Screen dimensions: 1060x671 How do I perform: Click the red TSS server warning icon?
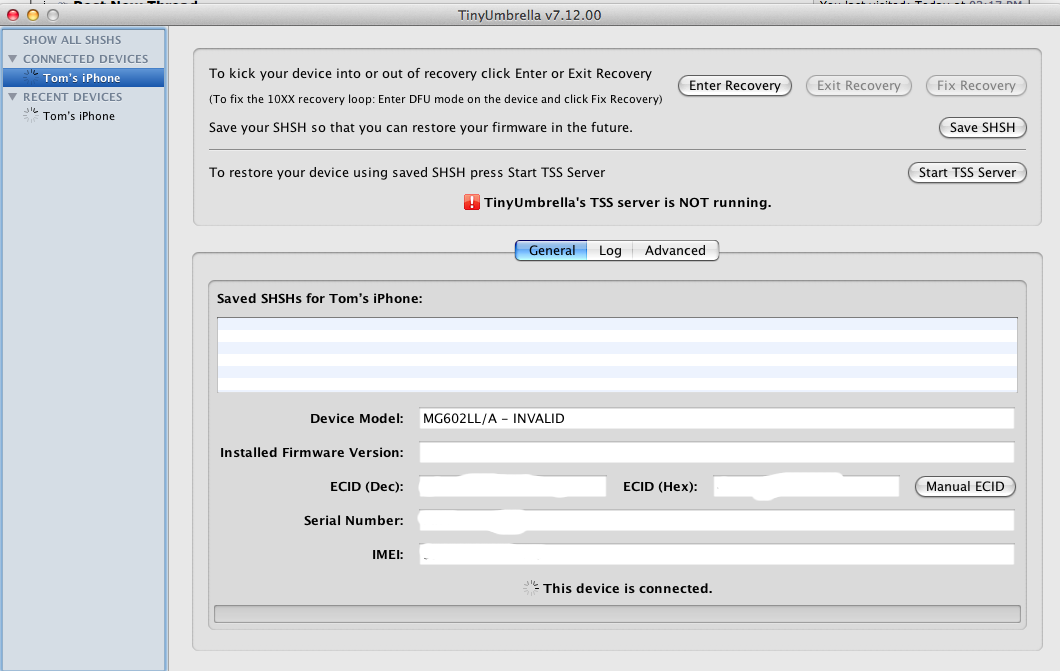[x=471, y=202]
